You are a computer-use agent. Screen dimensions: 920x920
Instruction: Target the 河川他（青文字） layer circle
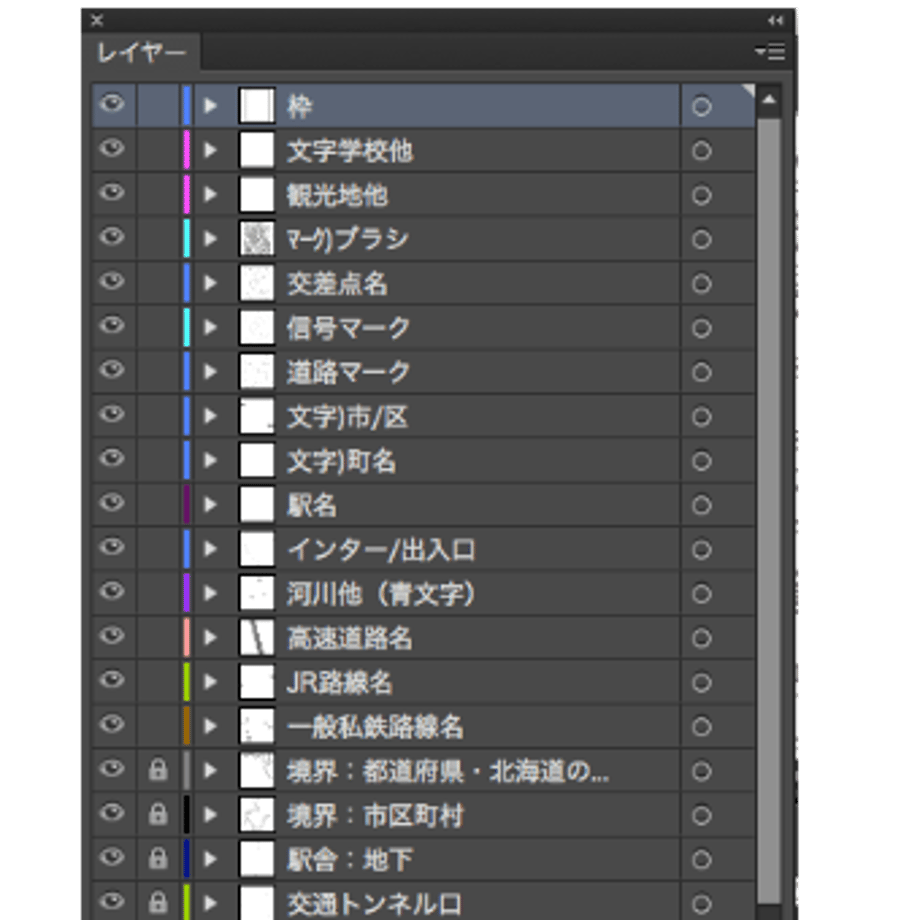pyautogui.click(x=702, y=594)
